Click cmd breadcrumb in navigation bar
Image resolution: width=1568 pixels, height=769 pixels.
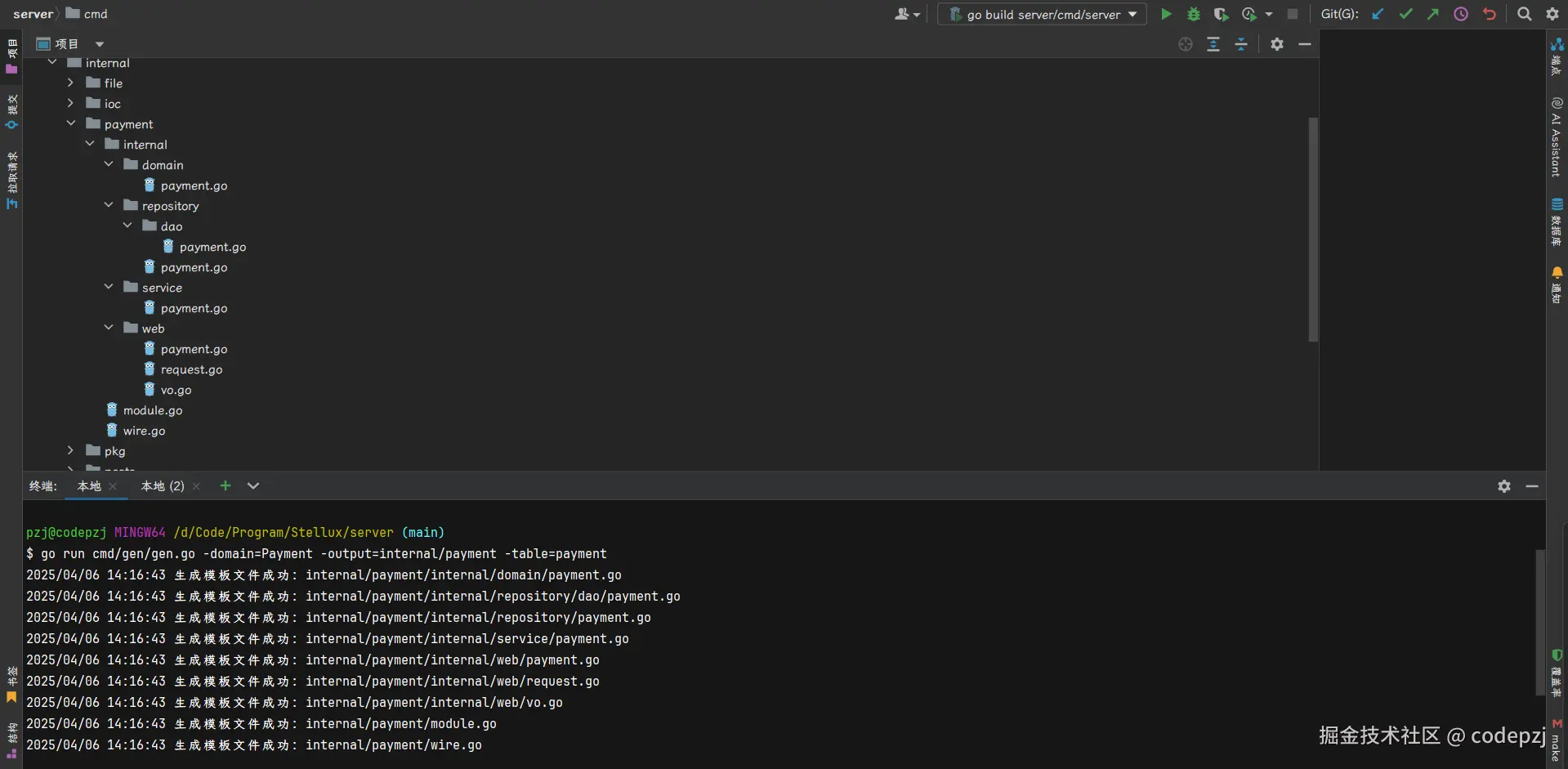point(87,14)
